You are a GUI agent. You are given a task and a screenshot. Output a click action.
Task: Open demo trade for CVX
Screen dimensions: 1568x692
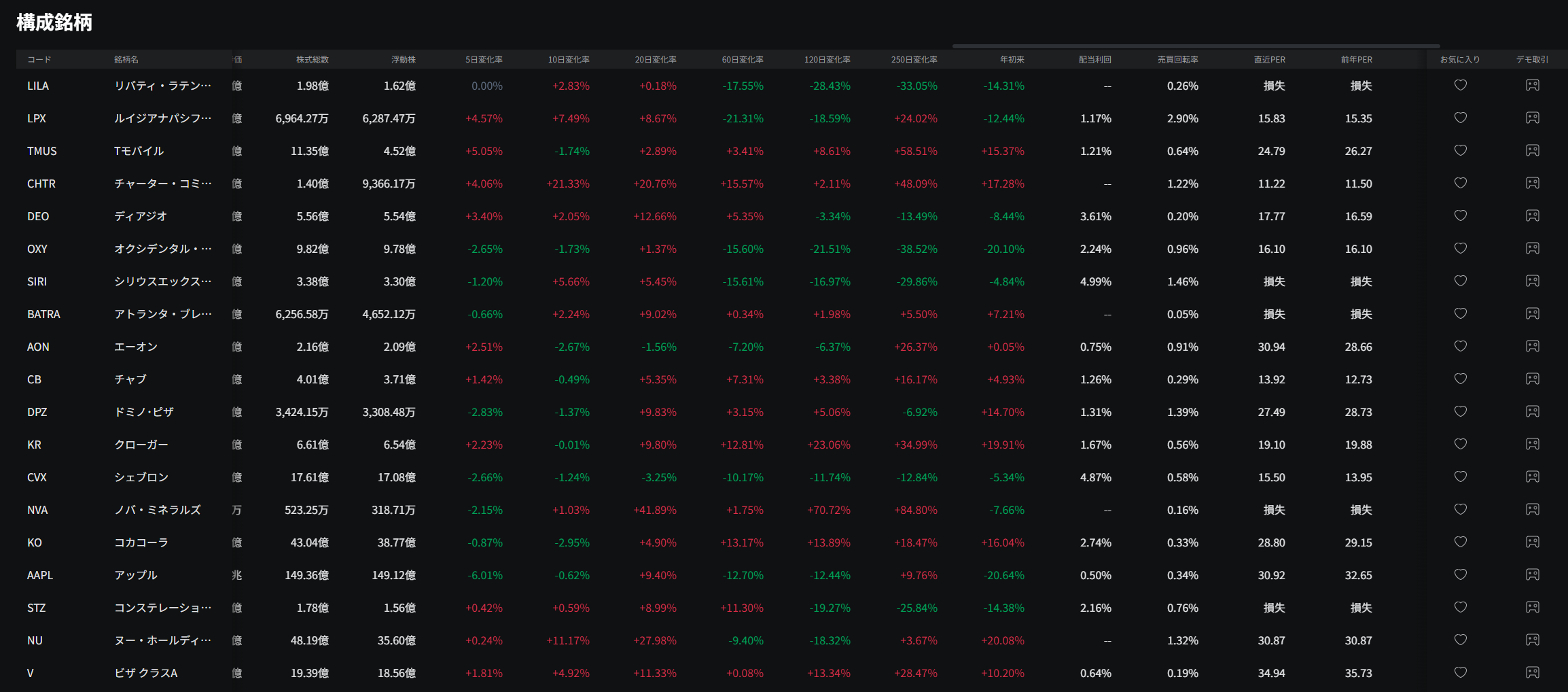click(1533, 477)
